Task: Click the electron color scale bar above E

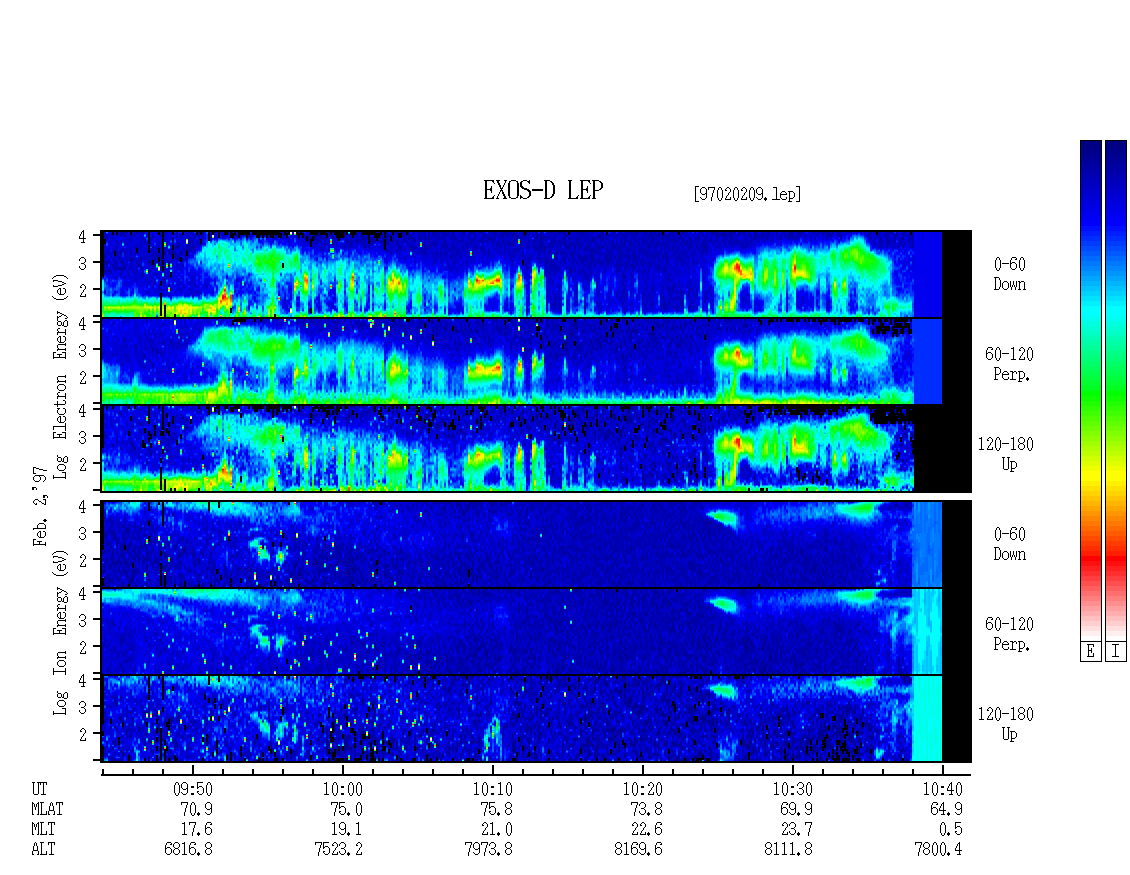Action: pyautogui.click(x=1090, y=390)
